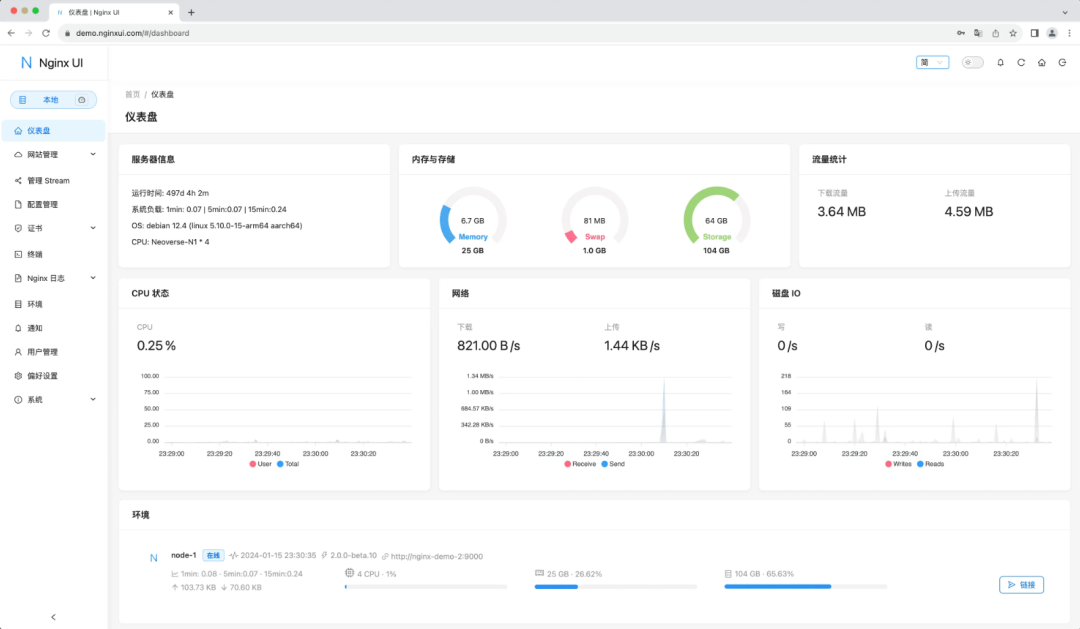Expand the Nginx 日志 submenu

click(54, 278)
